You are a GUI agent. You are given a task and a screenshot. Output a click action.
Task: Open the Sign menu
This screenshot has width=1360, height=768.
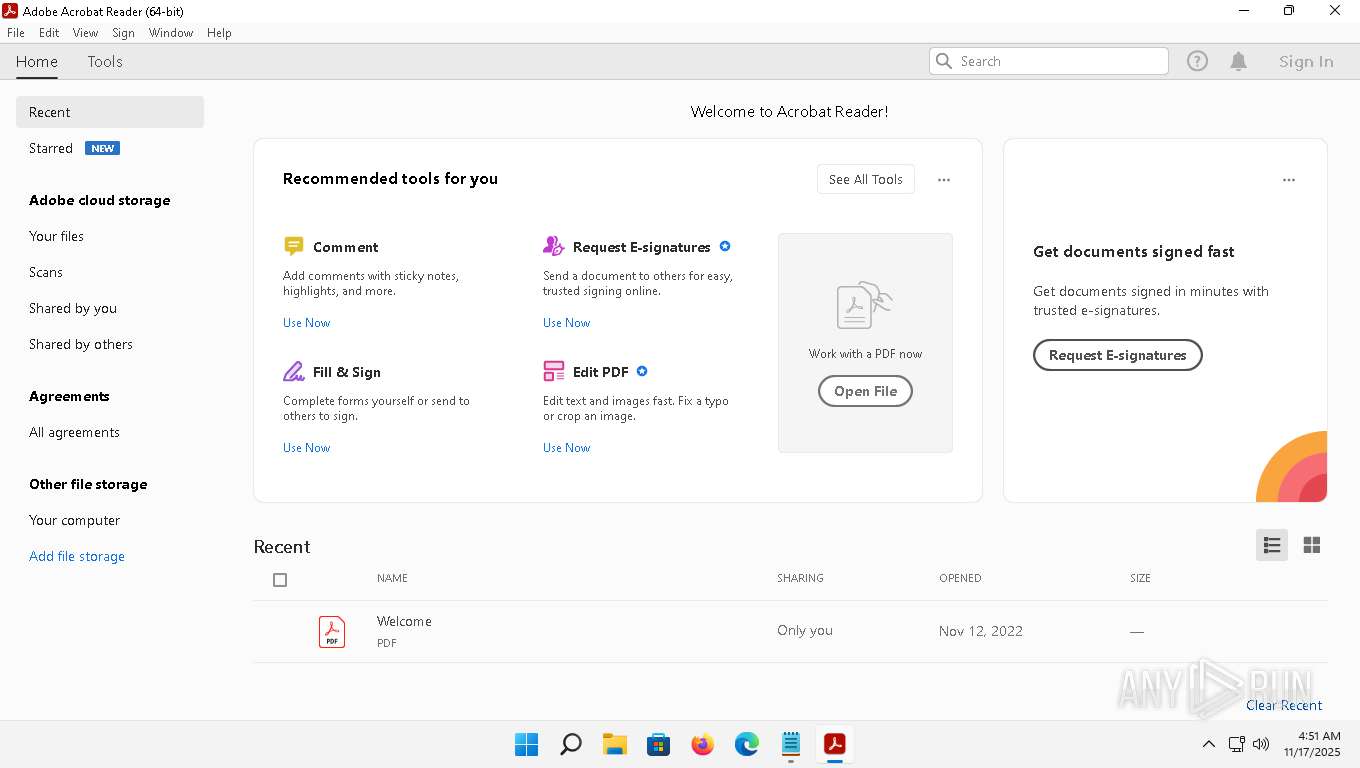(x=123, y=33)
